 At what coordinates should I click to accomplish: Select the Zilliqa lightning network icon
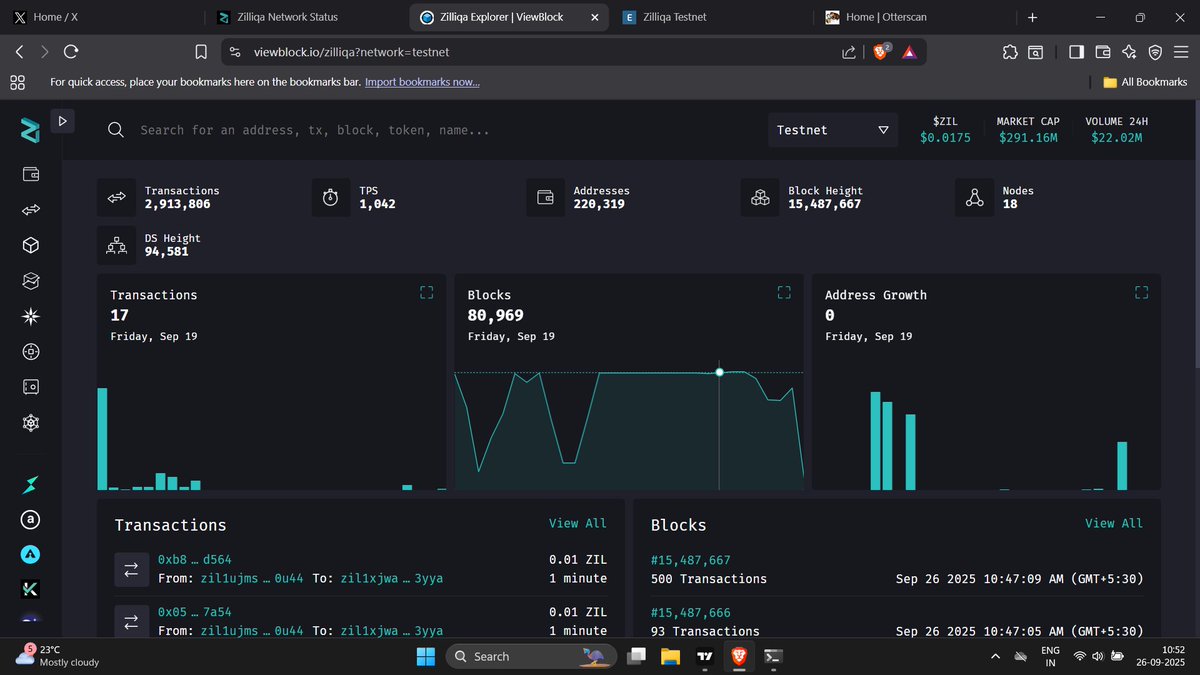point(30,484)
